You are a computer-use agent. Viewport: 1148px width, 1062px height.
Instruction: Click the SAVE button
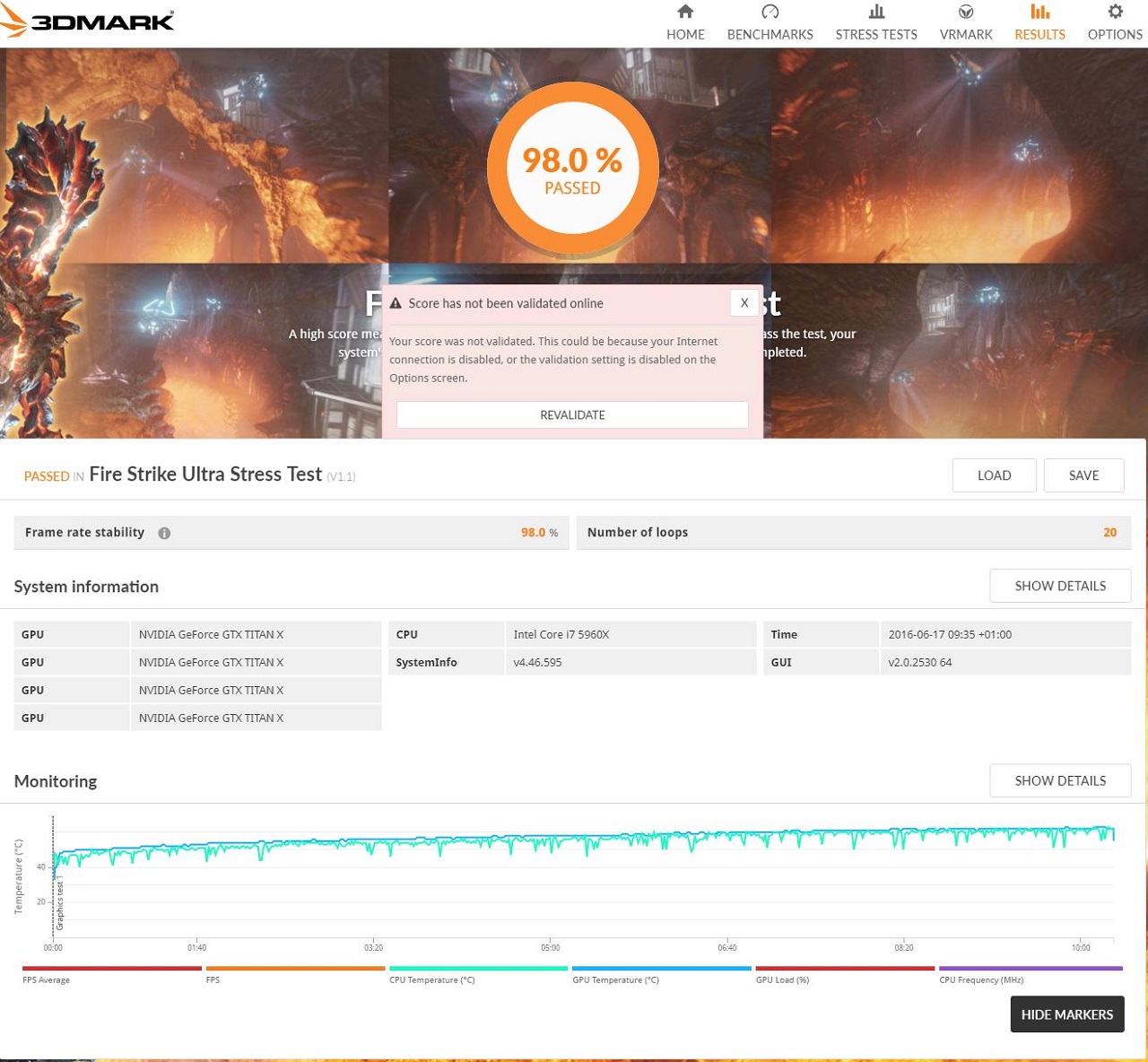(x=1083, y=475)
